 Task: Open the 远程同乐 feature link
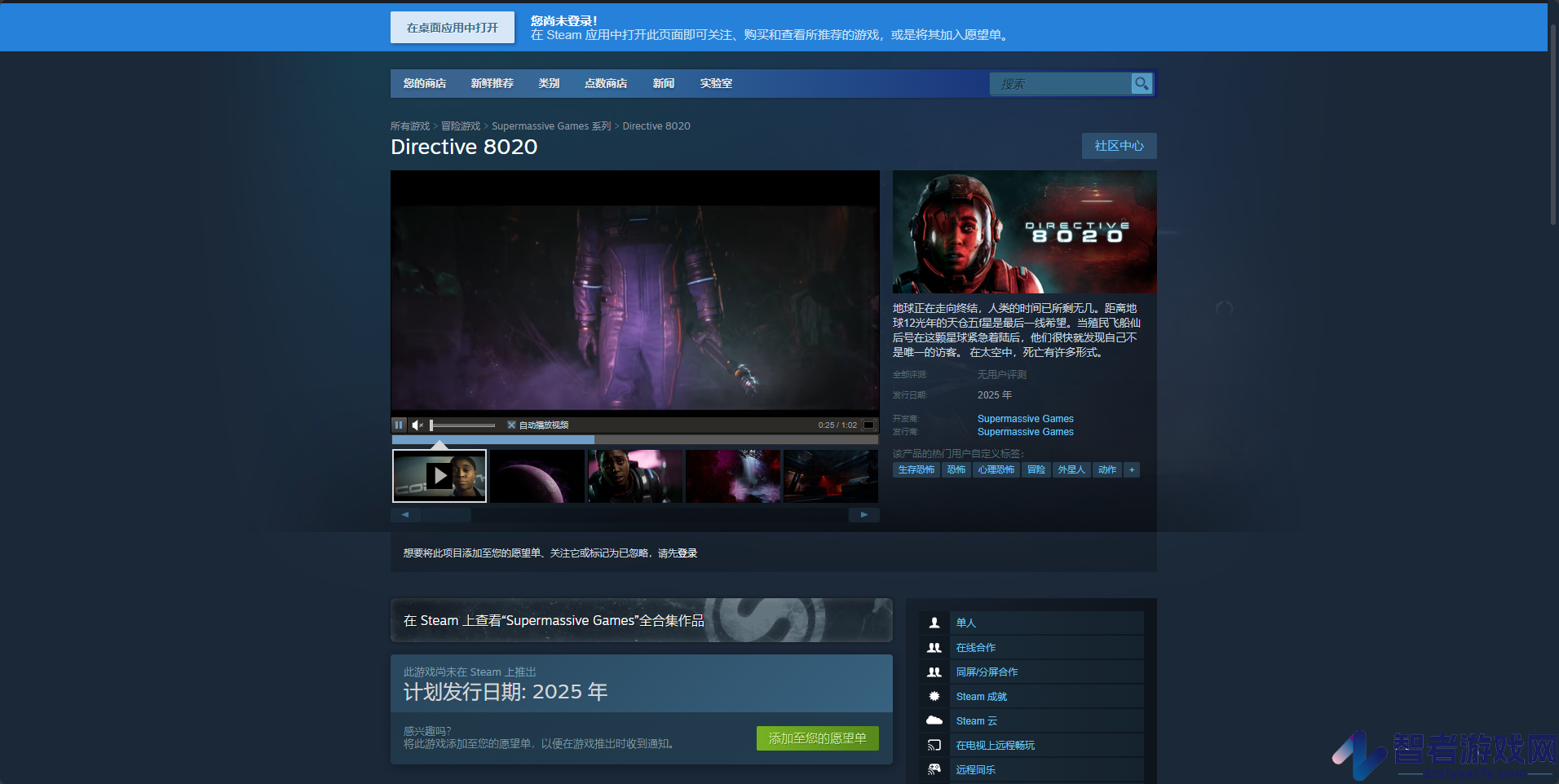pos(976,769)
